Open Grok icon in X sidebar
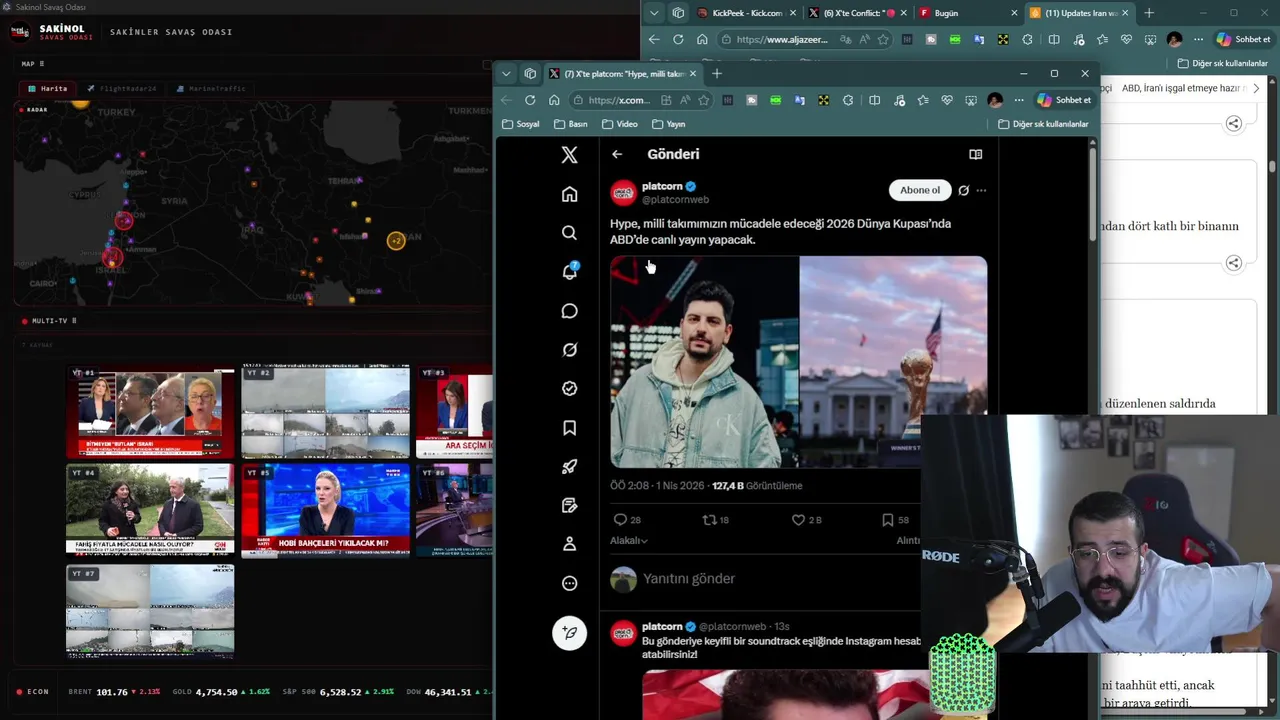This screenshot has height=720, width=1280. [569, 350]
